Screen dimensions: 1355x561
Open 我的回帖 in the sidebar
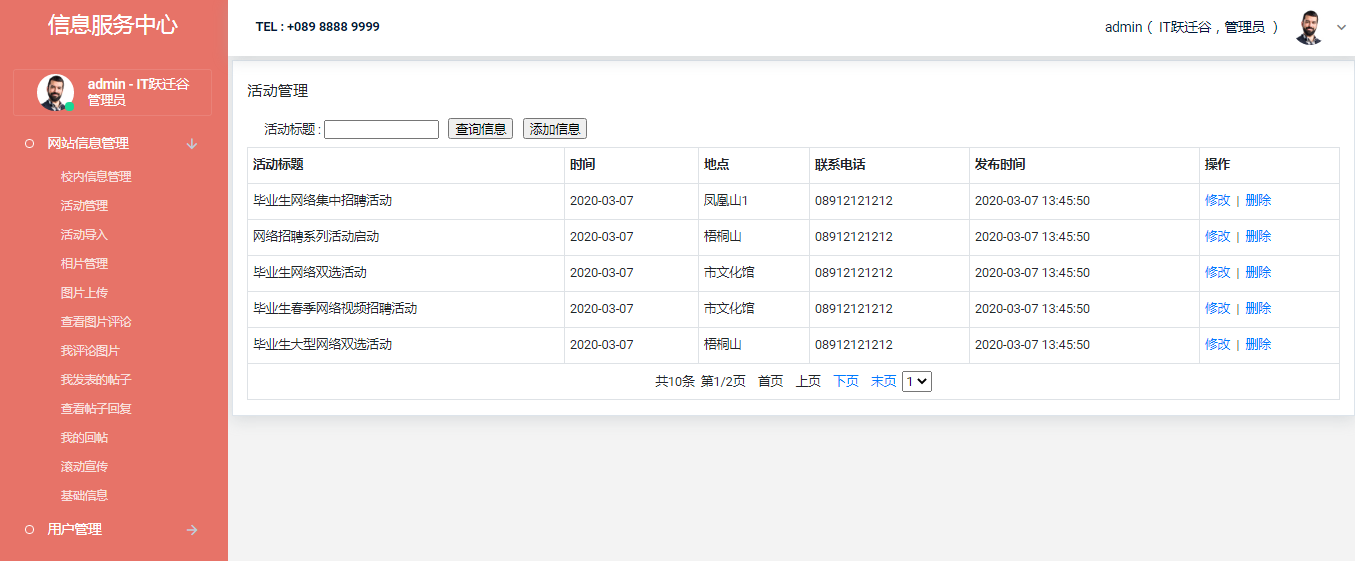click(x=84, y=438)
